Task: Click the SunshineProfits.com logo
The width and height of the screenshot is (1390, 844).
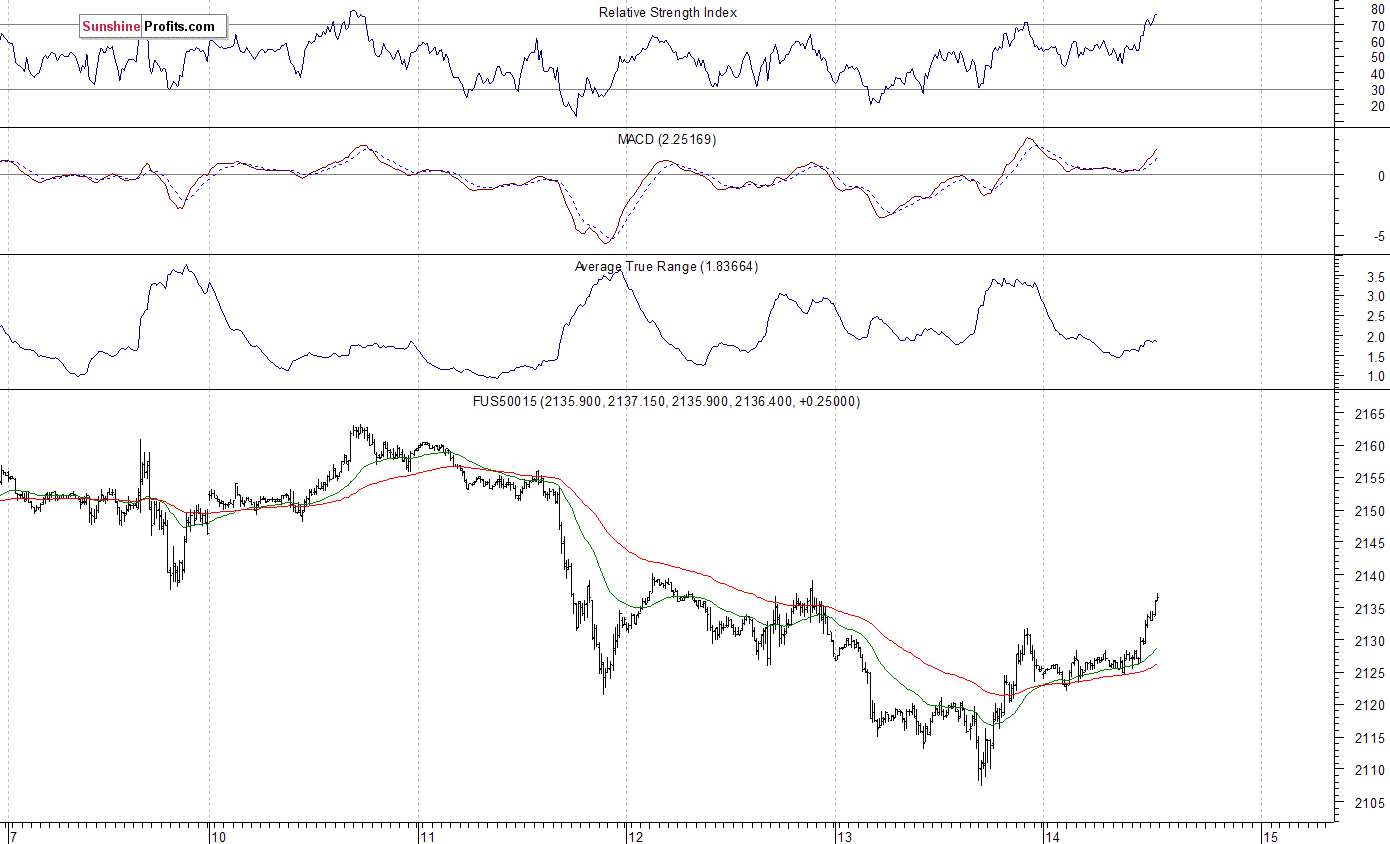Action: [153, 27]
